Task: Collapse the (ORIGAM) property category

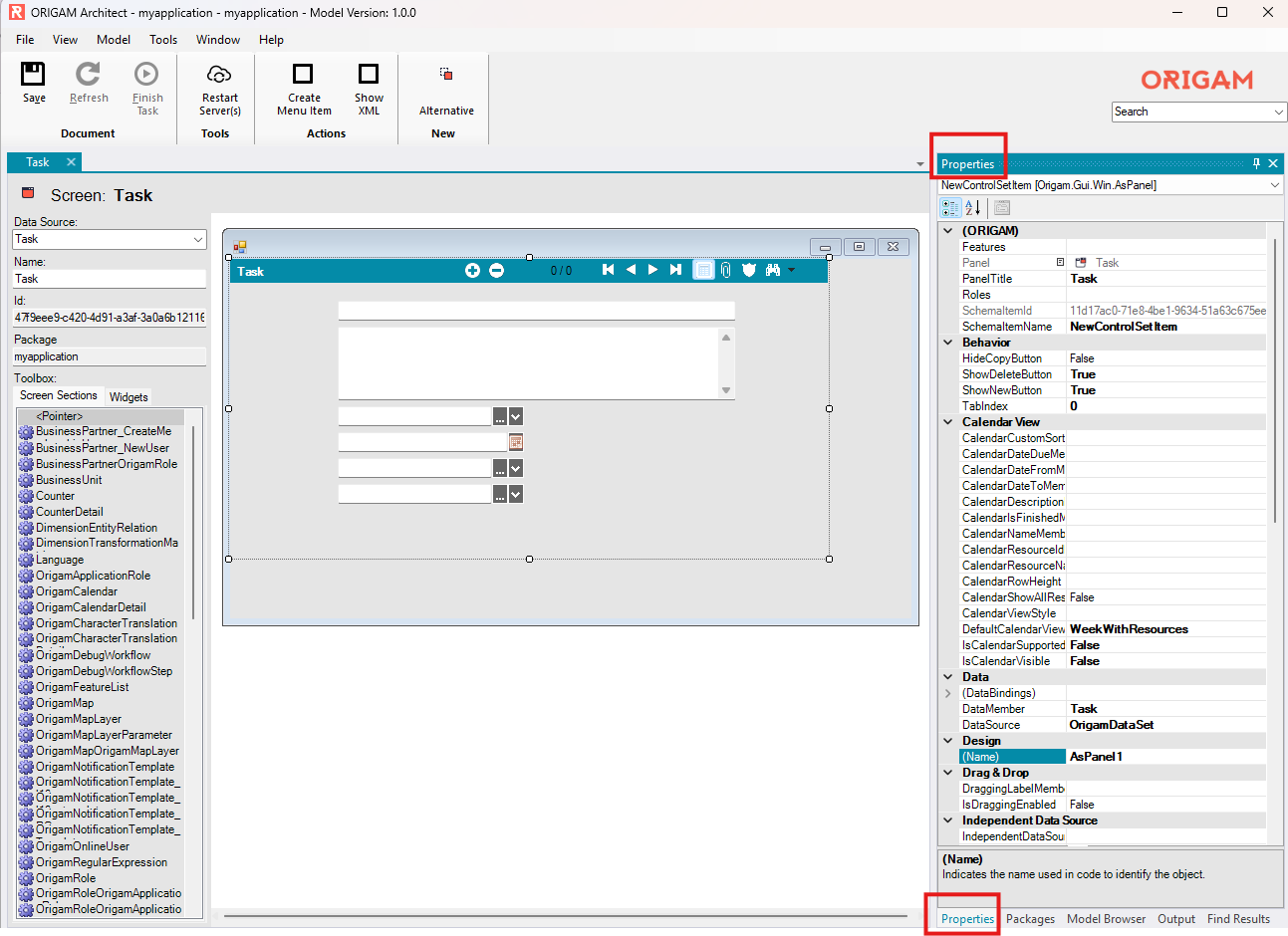Action: (948, 231)
